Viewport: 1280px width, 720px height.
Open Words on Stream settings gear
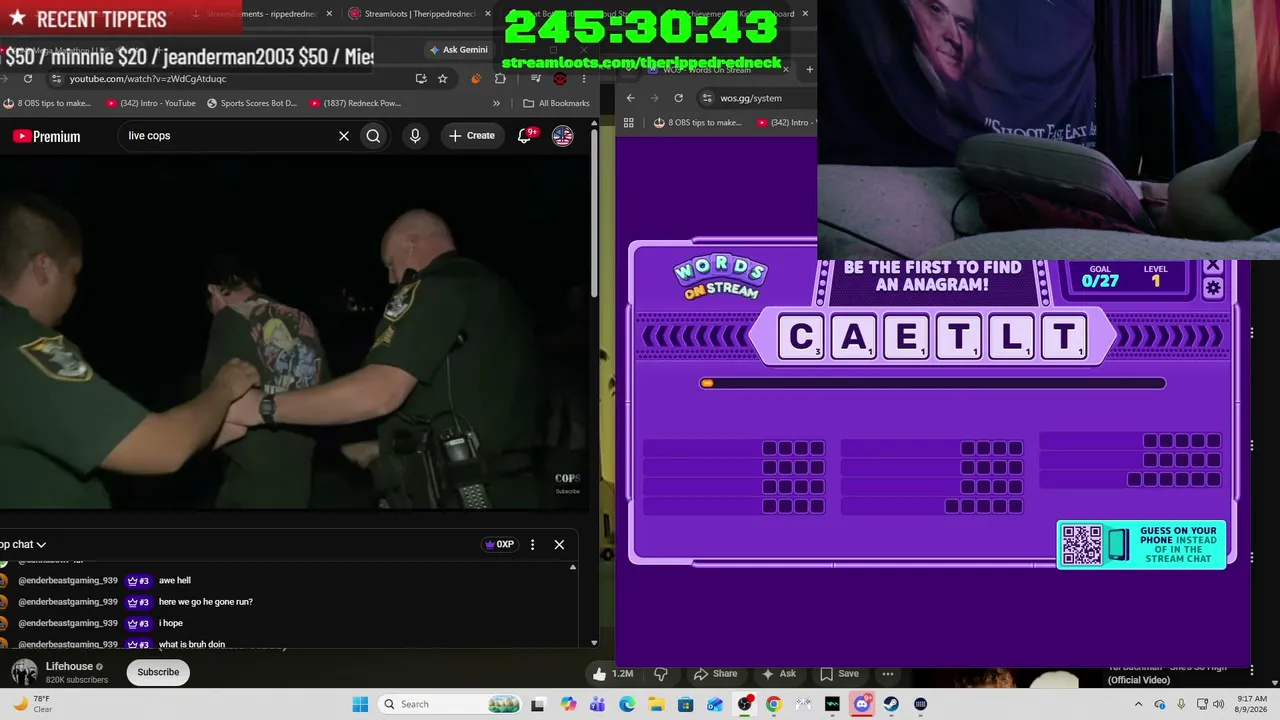(x=1213, y=289)
